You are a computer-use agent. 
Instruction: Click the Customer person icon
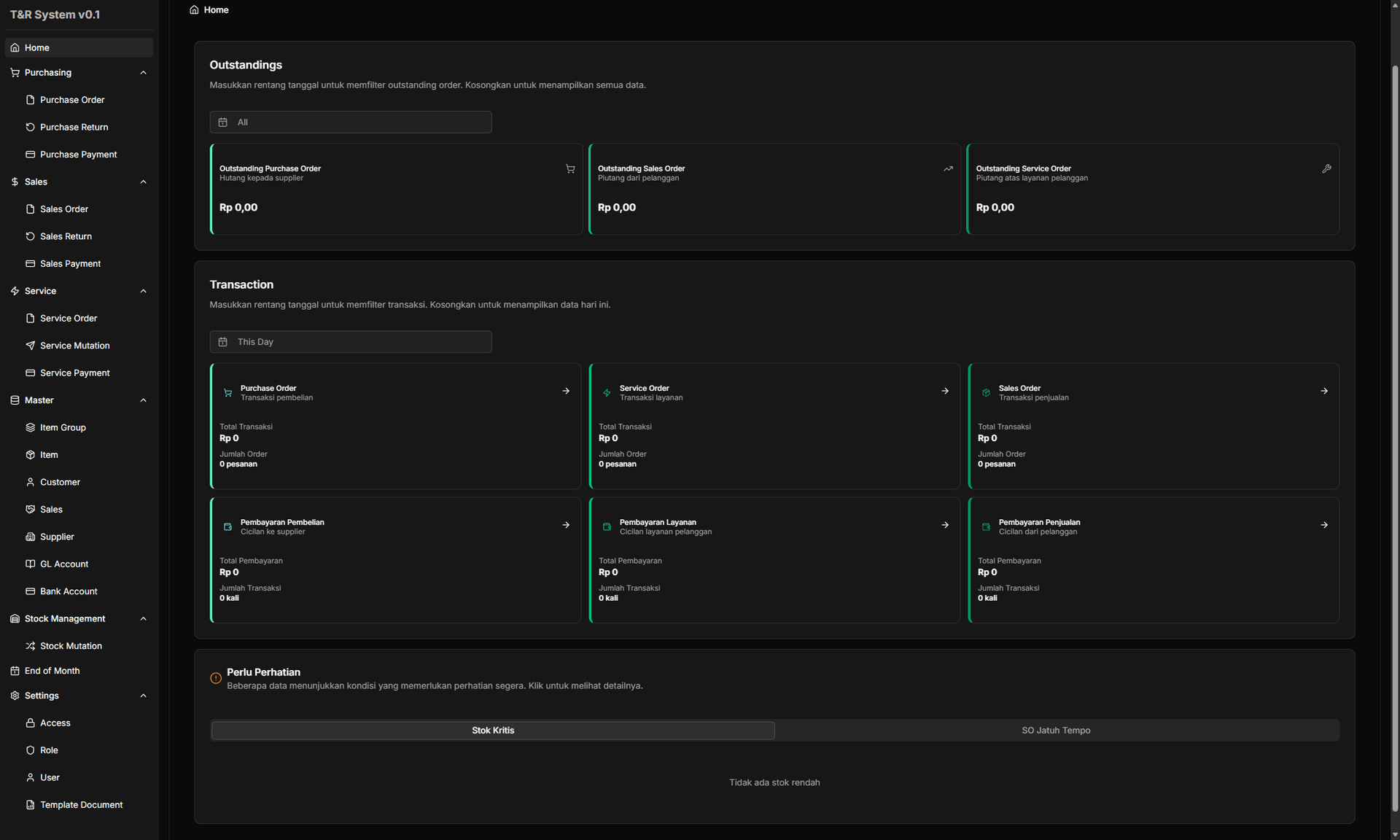[30, 482]
